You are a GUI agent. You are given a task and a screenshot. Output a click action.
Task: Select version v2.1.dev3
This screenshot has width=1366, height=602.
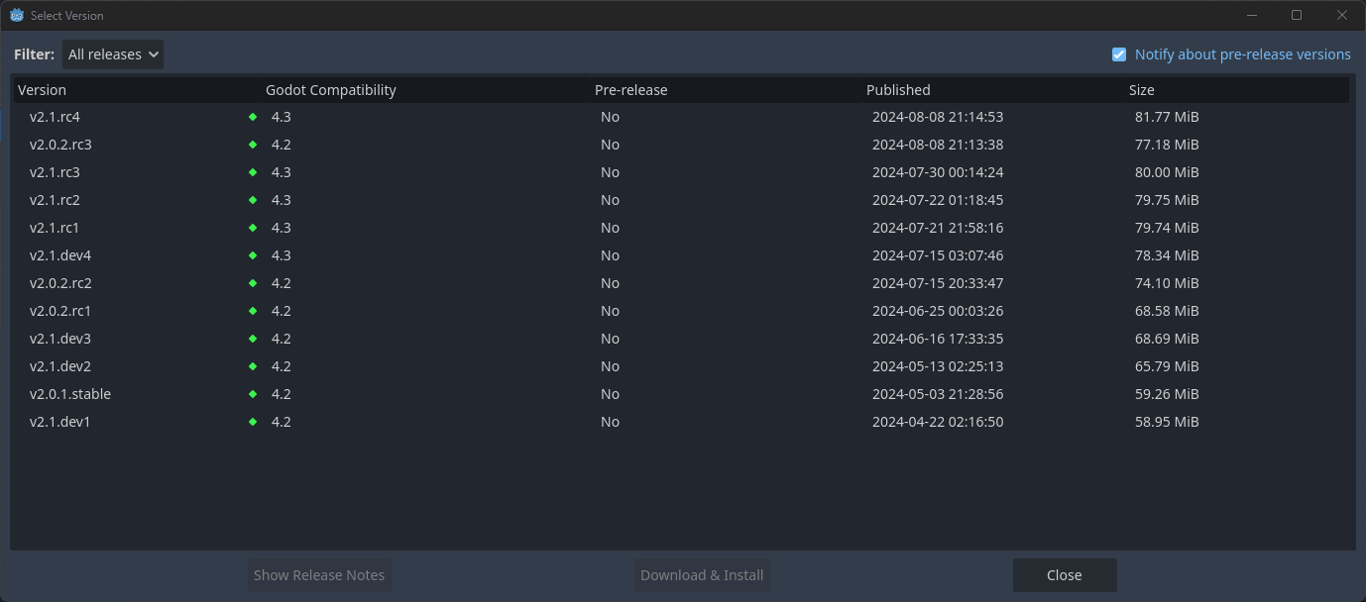pyautogui.click(x=61, y=339)
